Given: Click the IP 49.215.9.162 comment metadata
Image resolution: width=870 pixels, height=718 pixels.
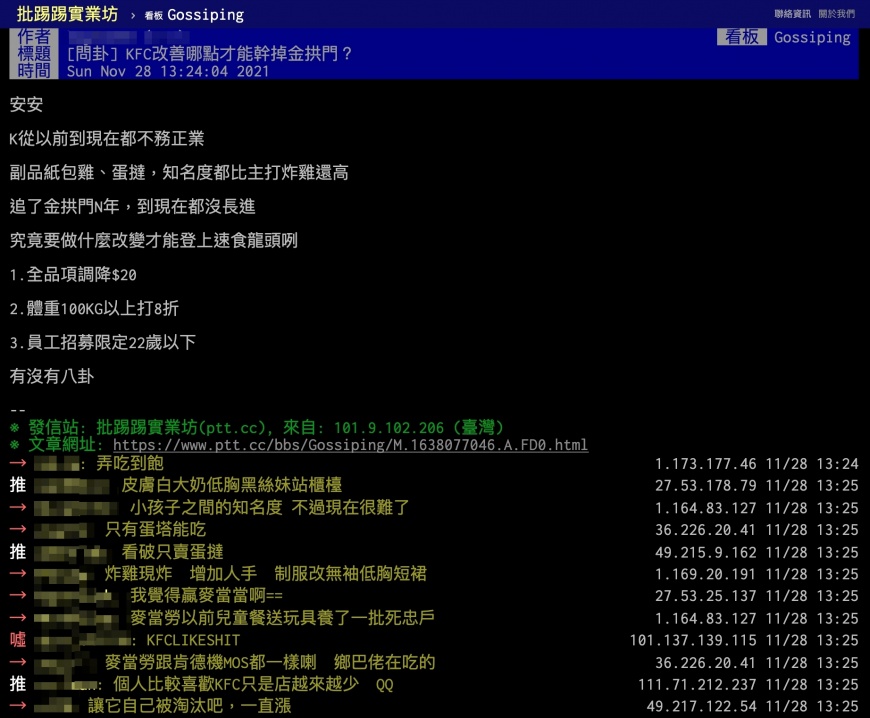Looking at the screenshot, I should 756,552.
